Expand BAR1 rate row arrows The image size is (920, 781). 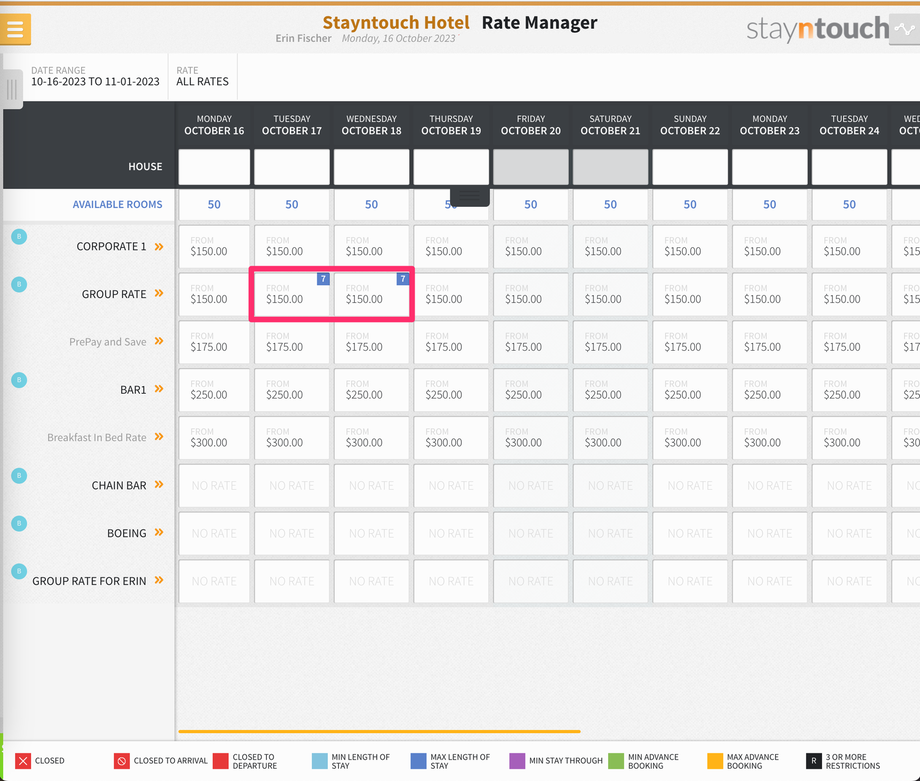pos(159,389)
